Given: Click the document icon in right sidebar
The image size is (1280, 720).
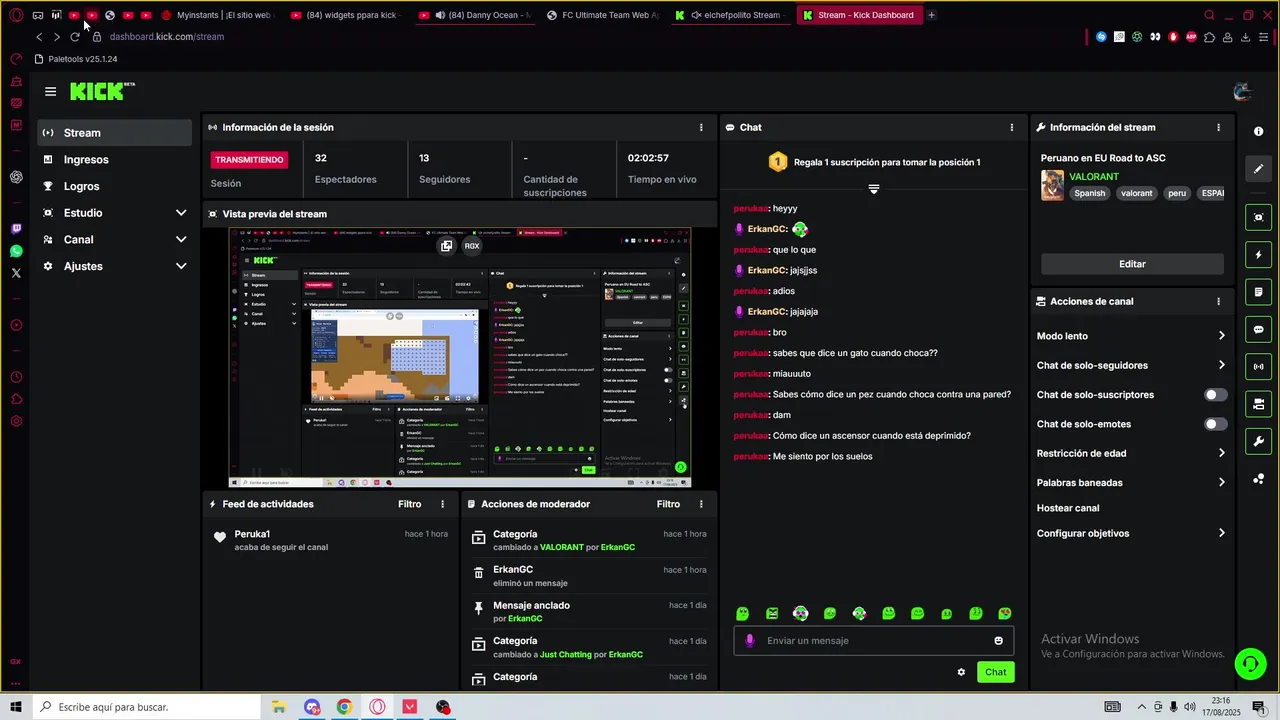Looking at the screenshot, I should [1258, 292].
